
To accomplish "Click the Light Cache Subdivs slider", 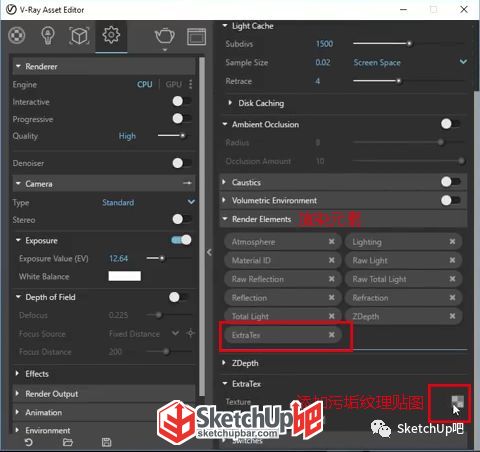I will [408, 43].
